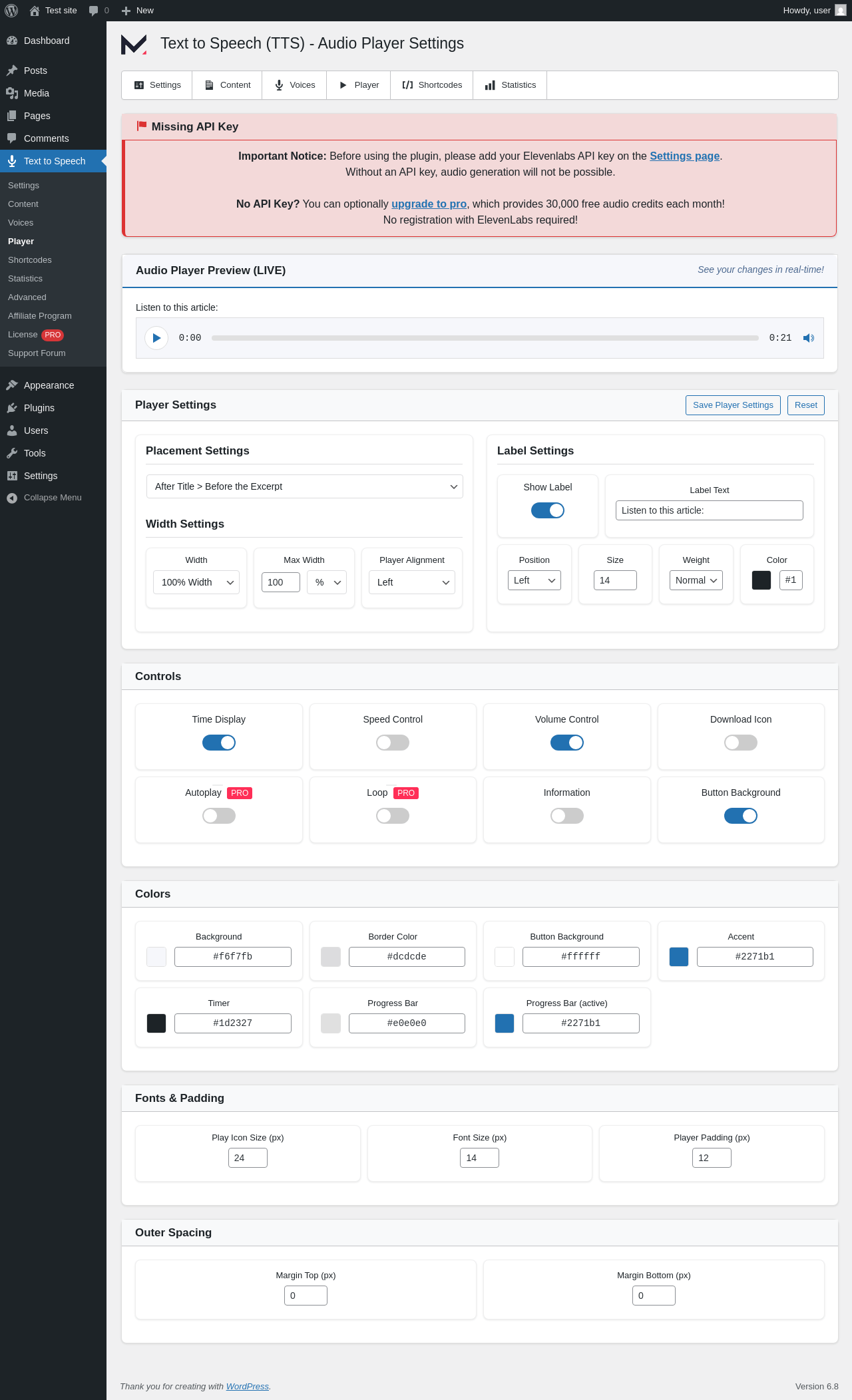The image size is (852, 1400).
Task: Open the label Color swatch
Action: click(x=761, y=580)
